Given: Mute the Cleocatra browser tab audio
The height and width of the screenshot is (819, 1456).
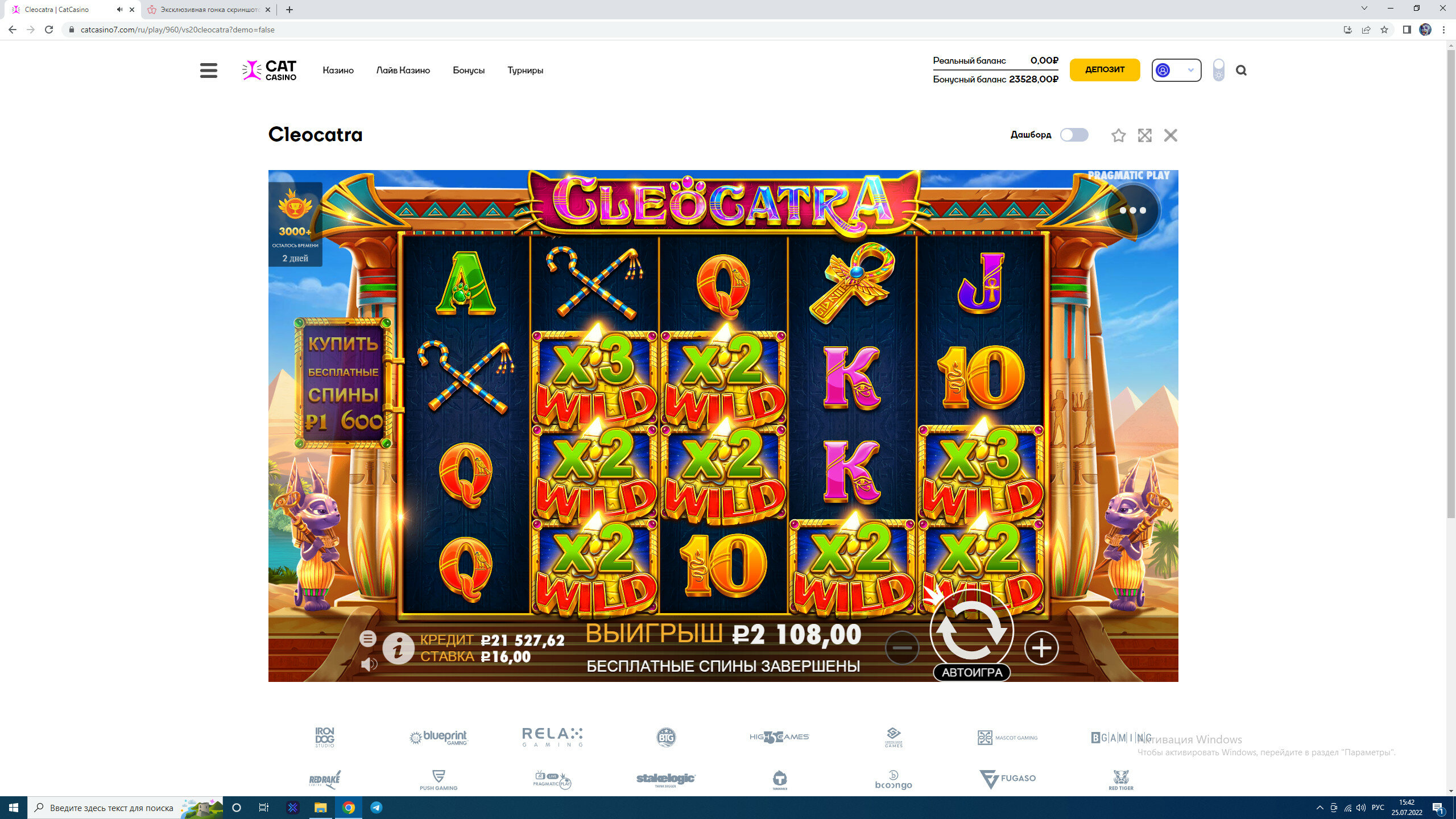Looking at the screenshot, I should coord(119,10).
